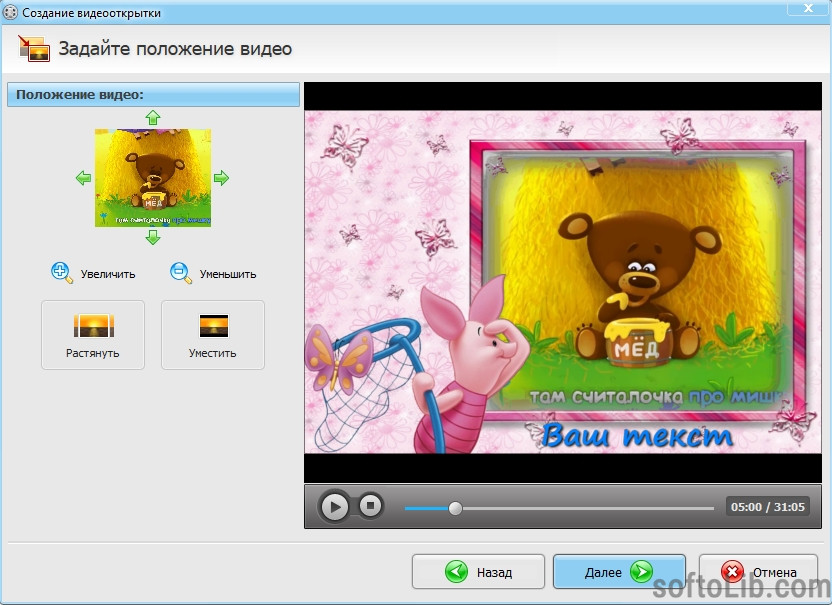The height and width of the screenshot is (605, 832).
Task: Shift video left with green left arrow
Action: [x=83, y=178]
